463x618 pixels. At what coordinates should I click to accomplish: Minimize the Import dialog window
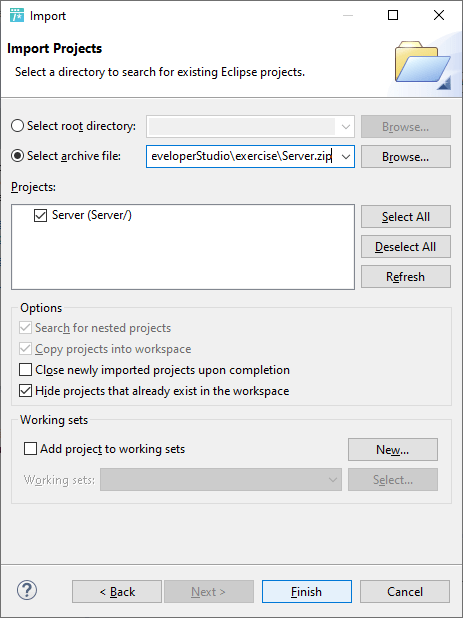tap(348, 15)
